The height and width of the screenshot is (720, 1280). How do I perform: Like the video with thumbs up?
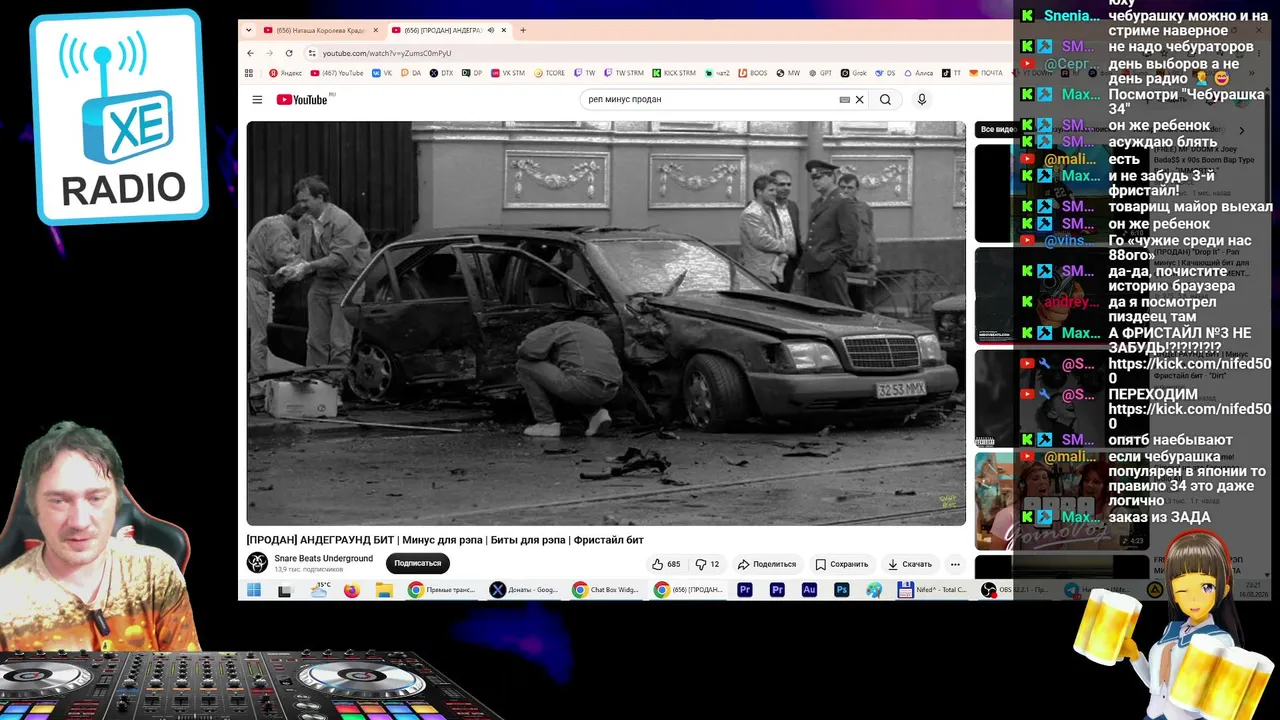(666, 564)
